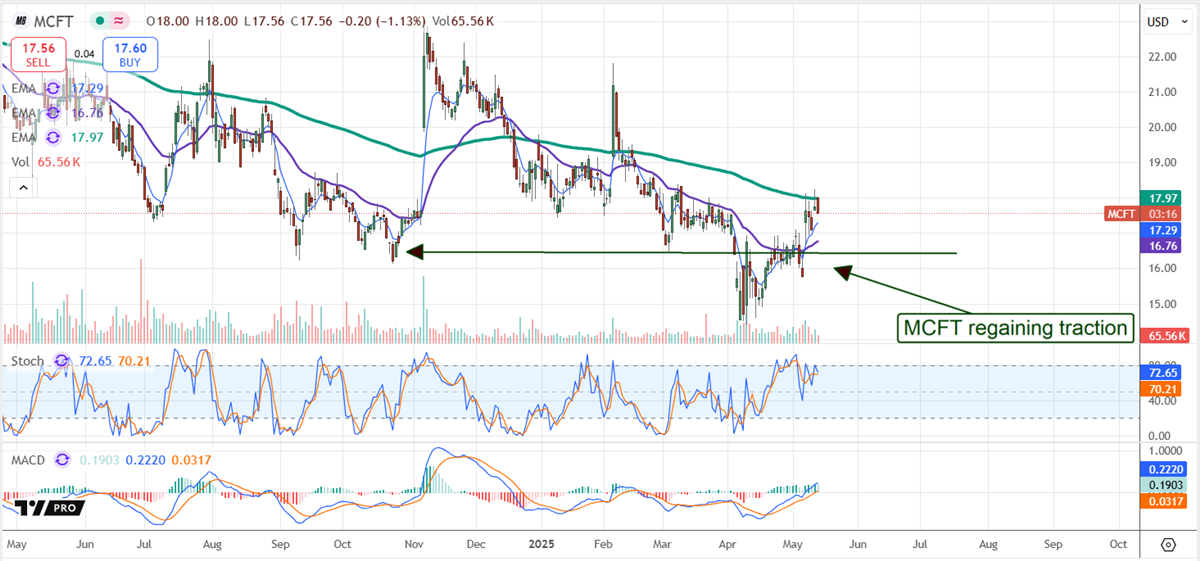Click the TradingView PRO logo
The height and width of the screenshot is (561, 1200).
45,510
